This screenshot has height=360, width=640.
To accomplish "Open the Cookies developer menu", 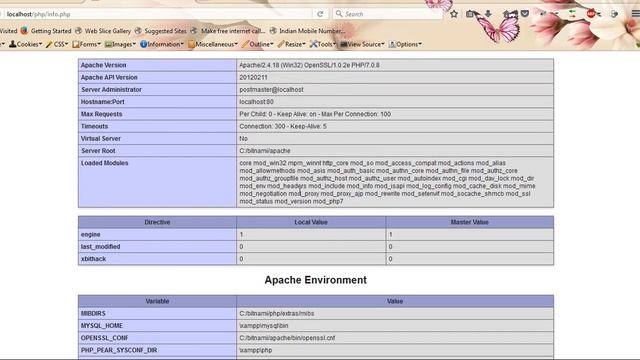I will pyautogui.click(x=25, y=44).
